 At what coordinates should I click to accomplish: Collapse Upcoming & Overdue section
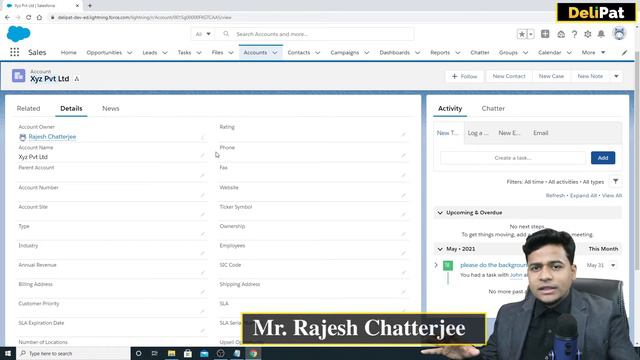440,213
